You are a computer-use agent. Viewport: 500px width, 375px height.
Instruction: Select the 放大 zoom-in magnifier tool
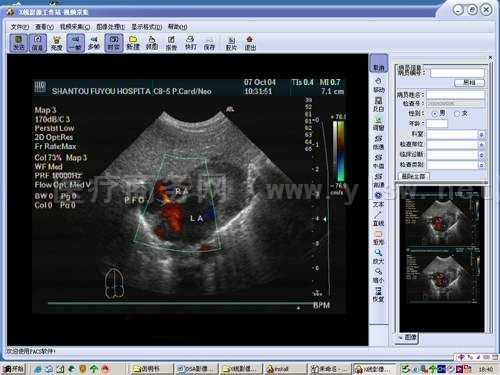coord(378,256)
